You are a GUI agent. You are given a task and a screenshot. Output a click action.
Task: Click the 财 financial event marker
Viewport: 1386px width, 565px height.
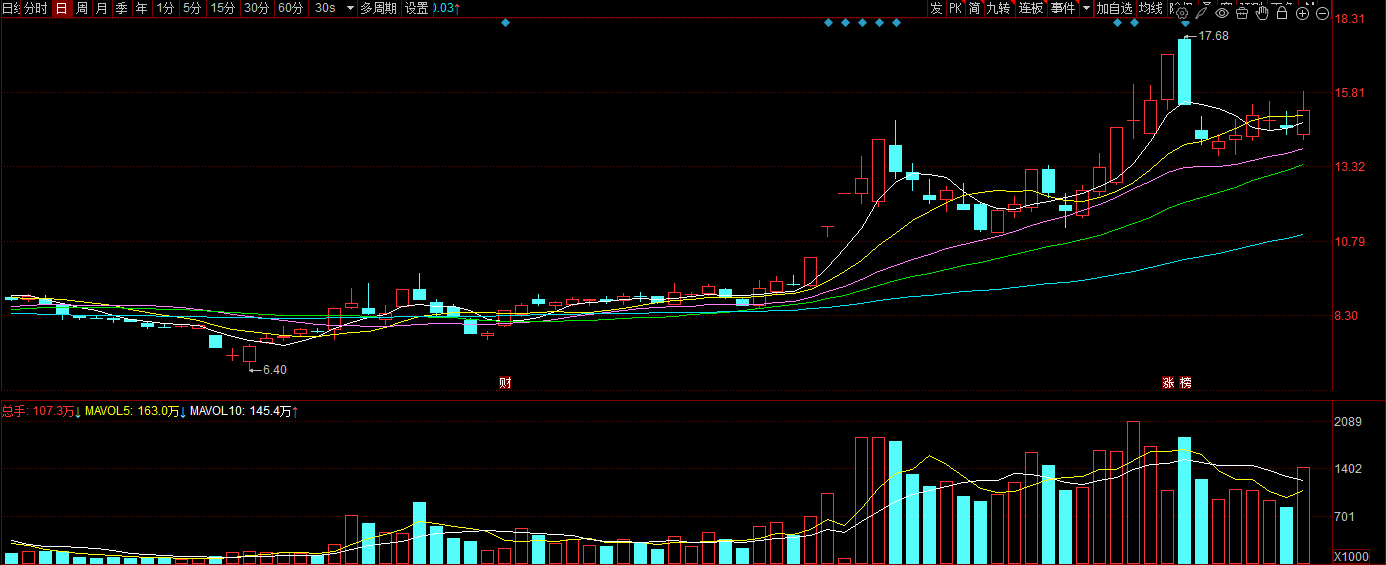pyautogui.click(x=505, y=382)
